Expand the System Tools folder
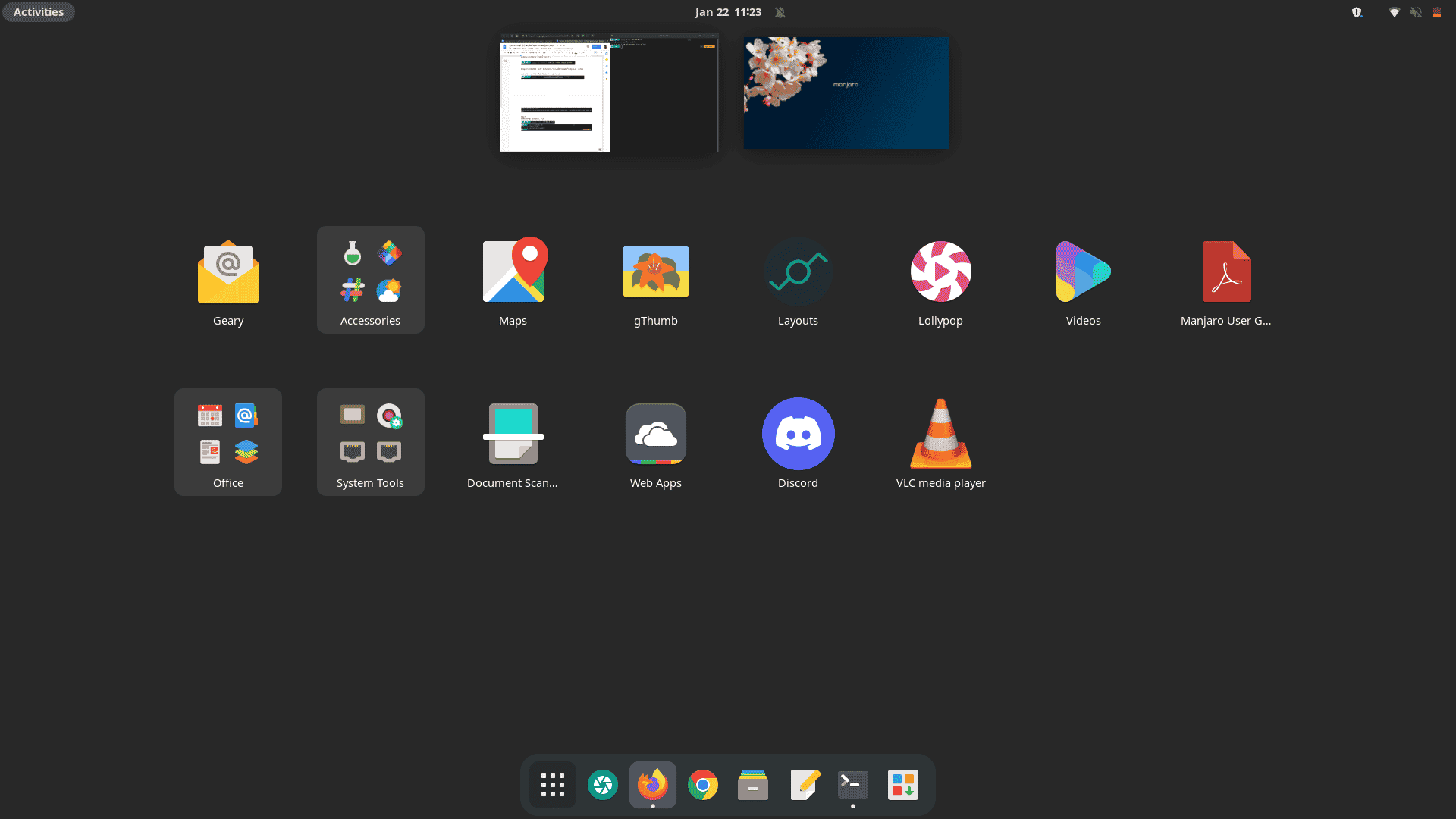1456x819 pixels. click(370, 441)
